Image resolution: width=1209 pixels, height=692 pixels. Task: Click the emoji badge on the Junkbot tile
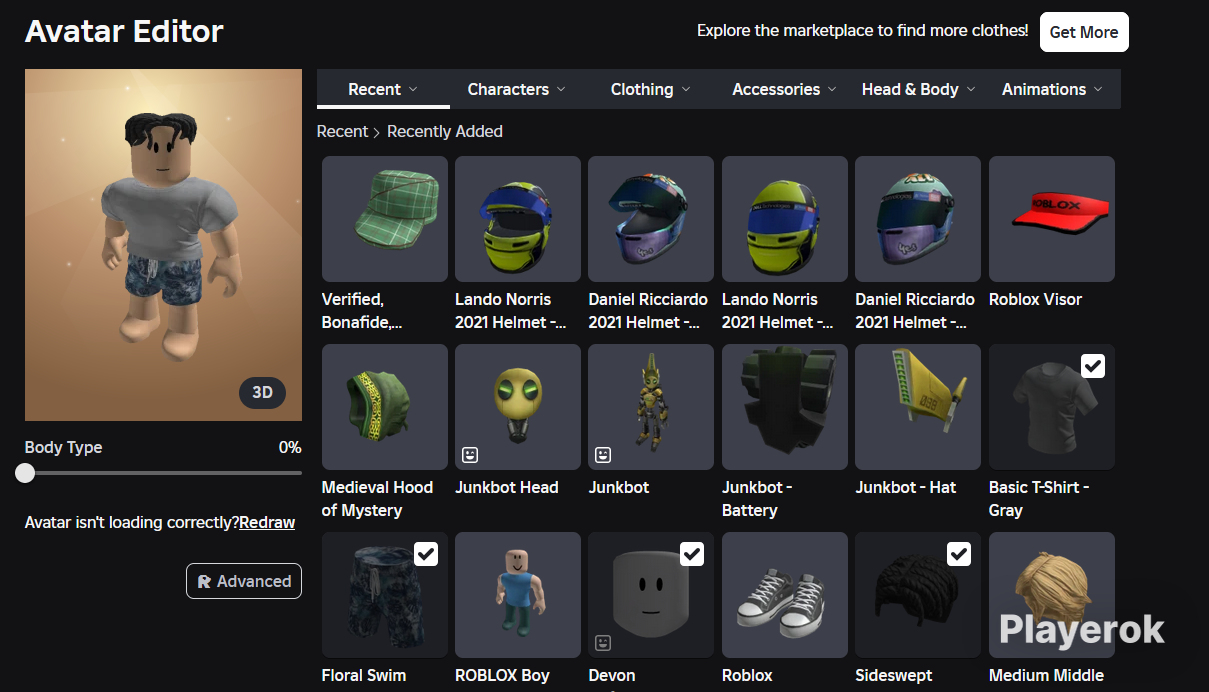(603, 455)
